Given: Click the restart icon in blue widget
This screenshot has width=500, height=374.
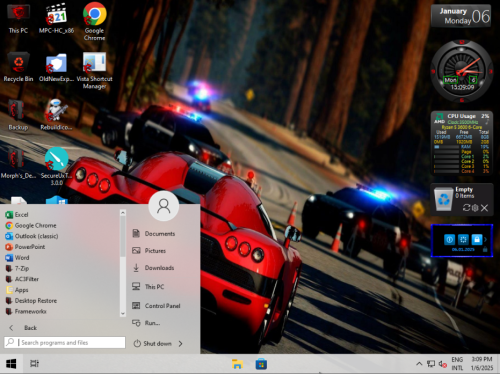Looking at the screenshot, I should (x=463, y=239).
